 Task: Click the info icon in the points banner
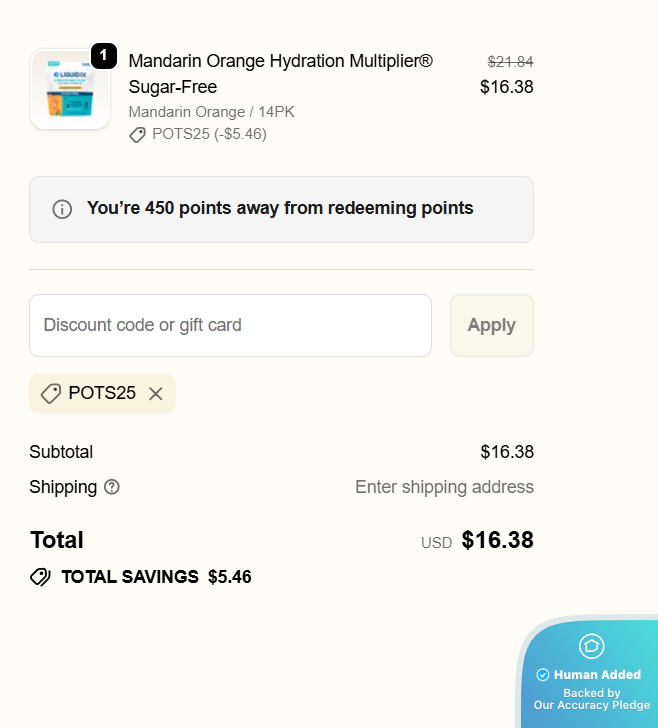(62, 209)
